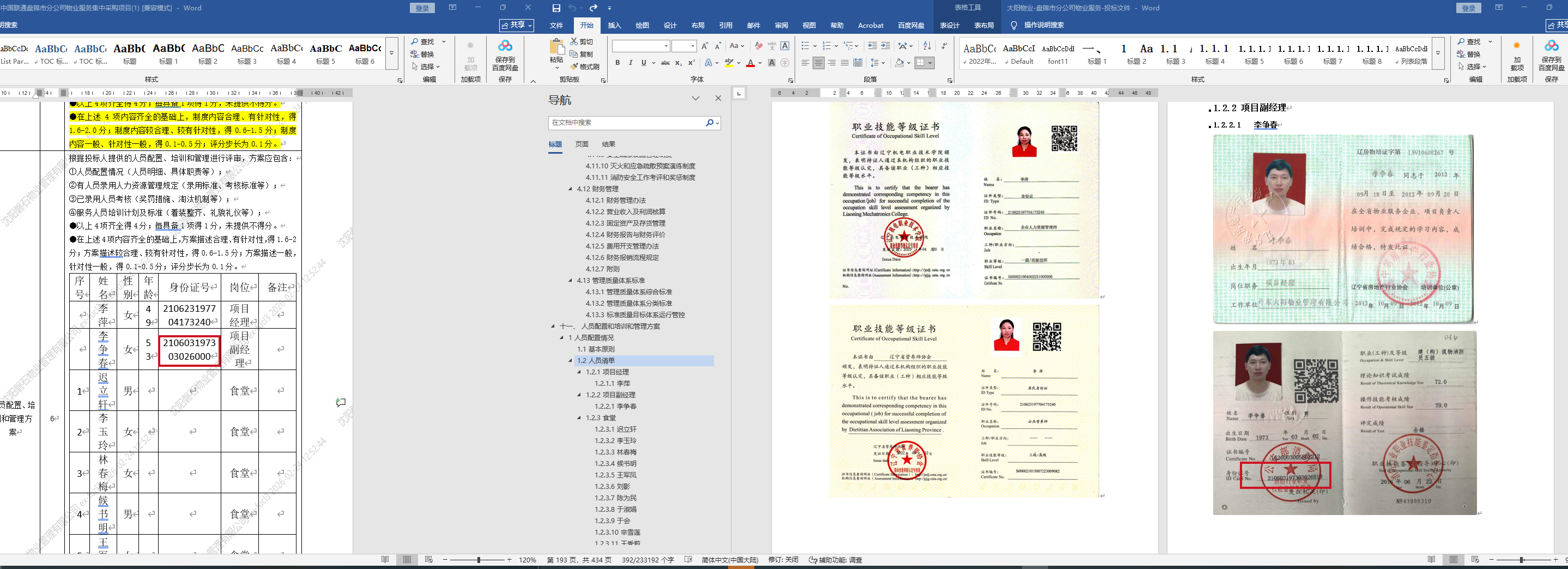This screenshot has width=1568, height=569.
Task: Sort paragraph content A to Z
Action: click(x=927, y=46)
